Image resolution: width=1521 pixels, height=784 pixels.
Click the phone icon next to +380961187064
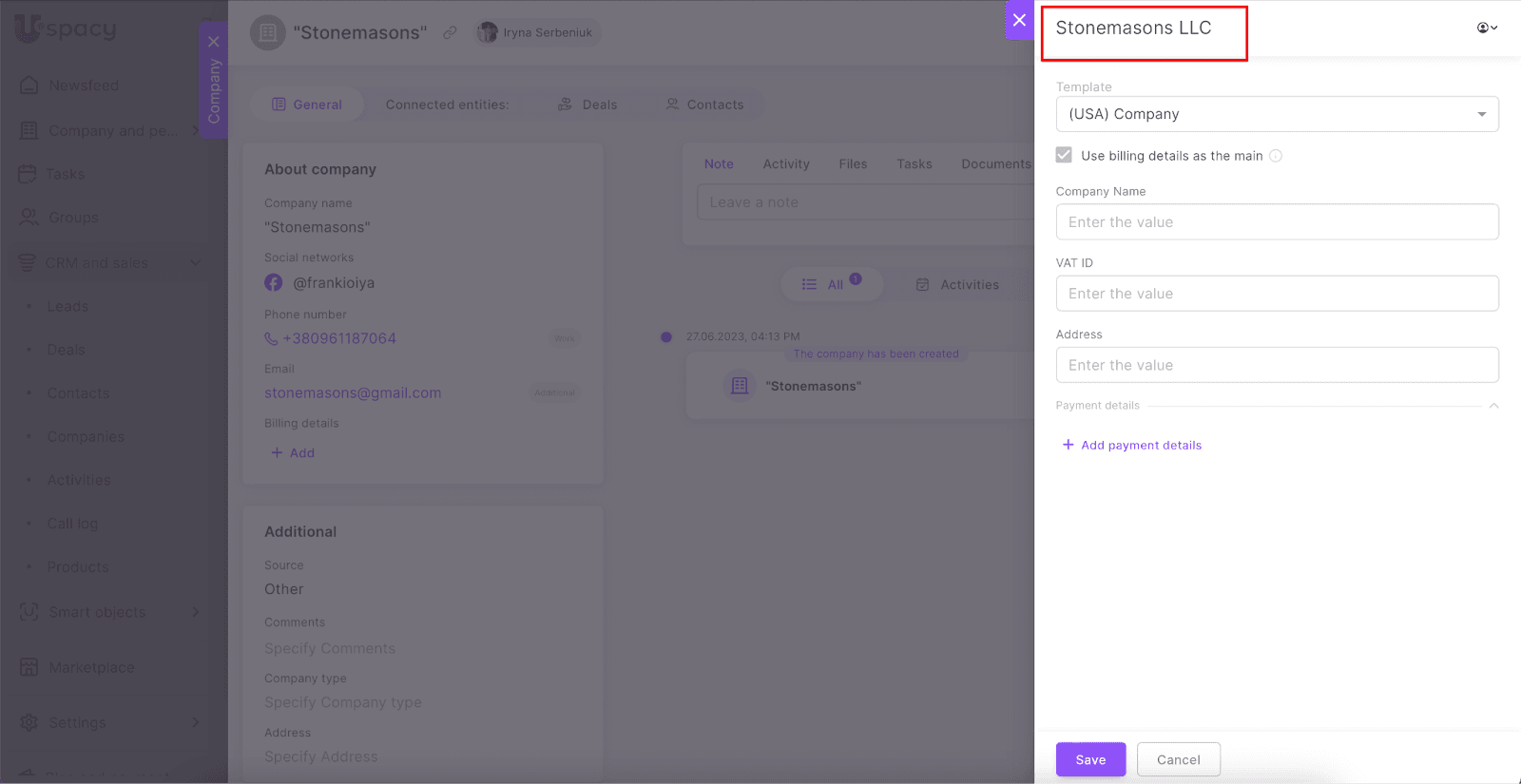(x=271, y=338)
